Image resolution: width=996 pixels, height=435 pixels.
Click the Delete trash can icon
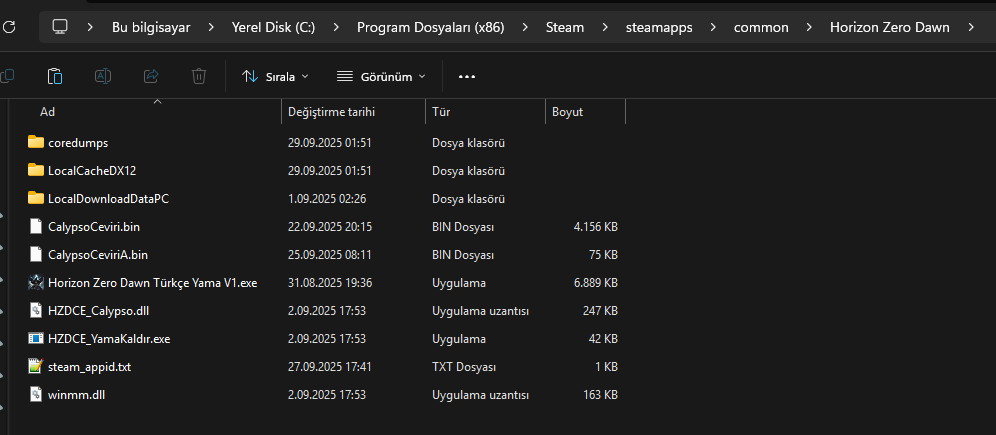tap(199, 76)
